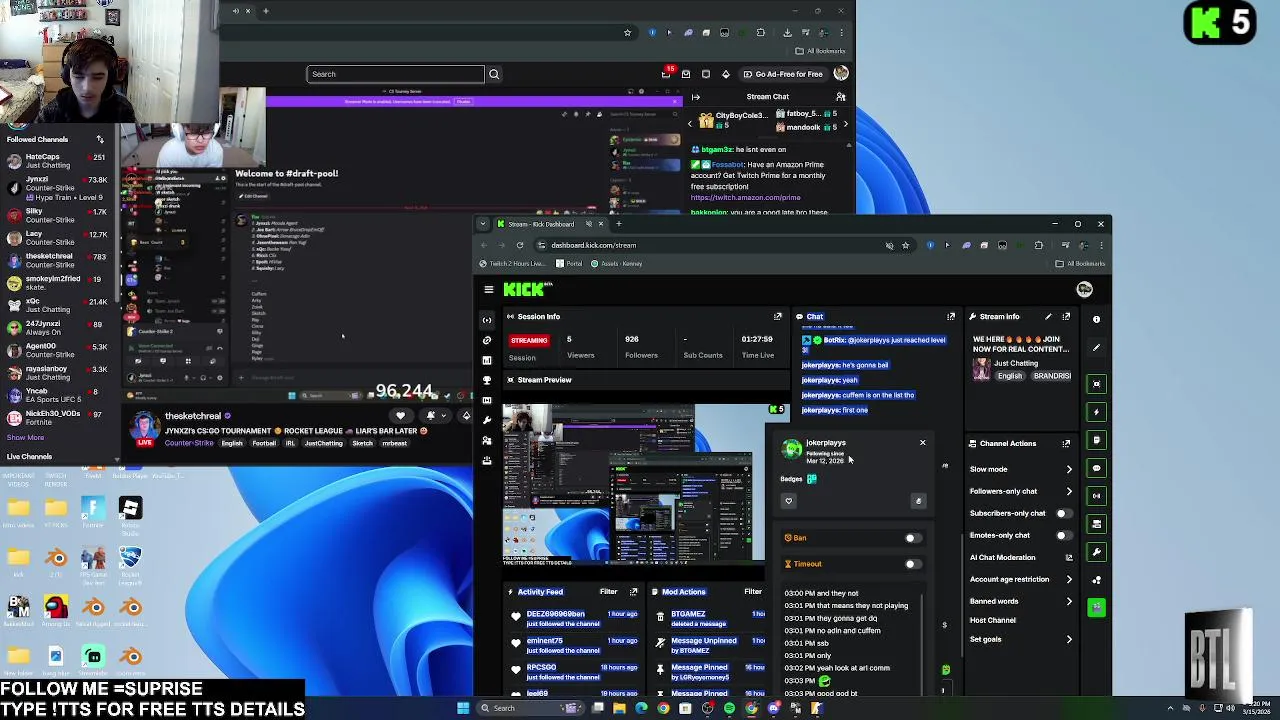
Task: Open the Kick profile avatar menu
Action: point(1084,289)
